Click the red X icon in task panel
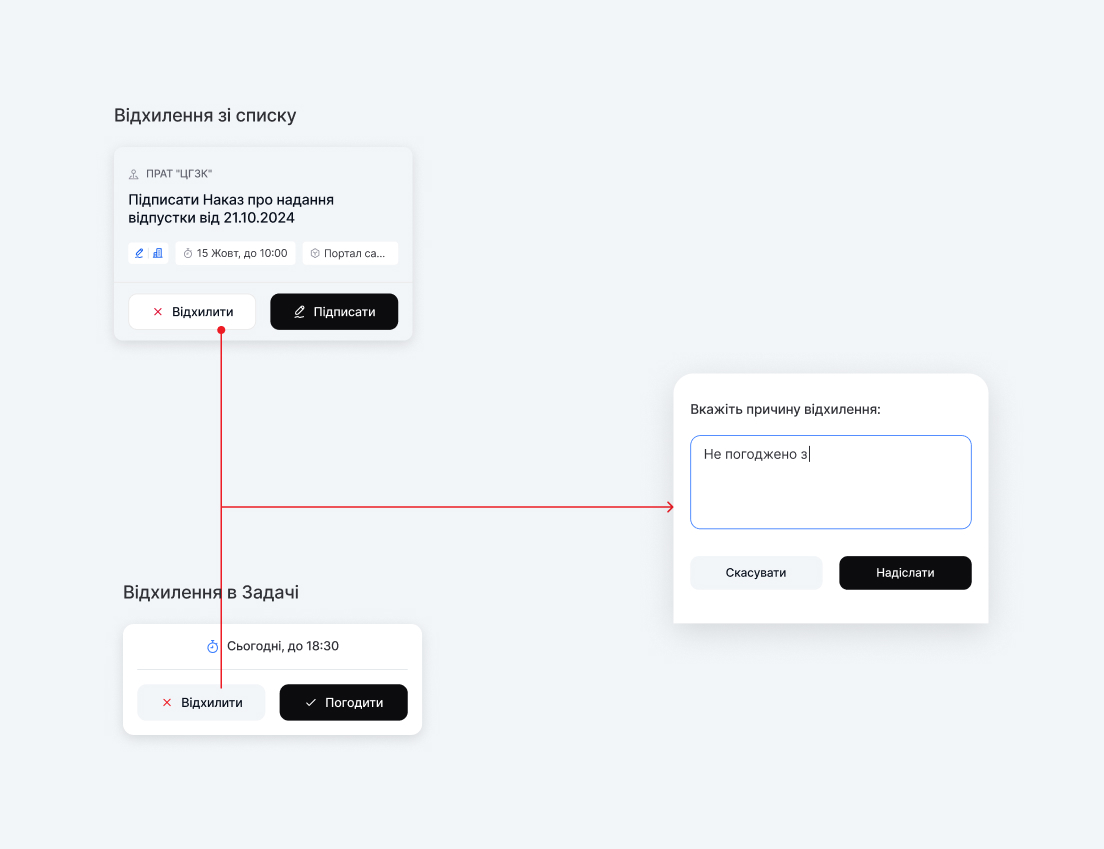The image size is (1104, 849). [166, 703]
